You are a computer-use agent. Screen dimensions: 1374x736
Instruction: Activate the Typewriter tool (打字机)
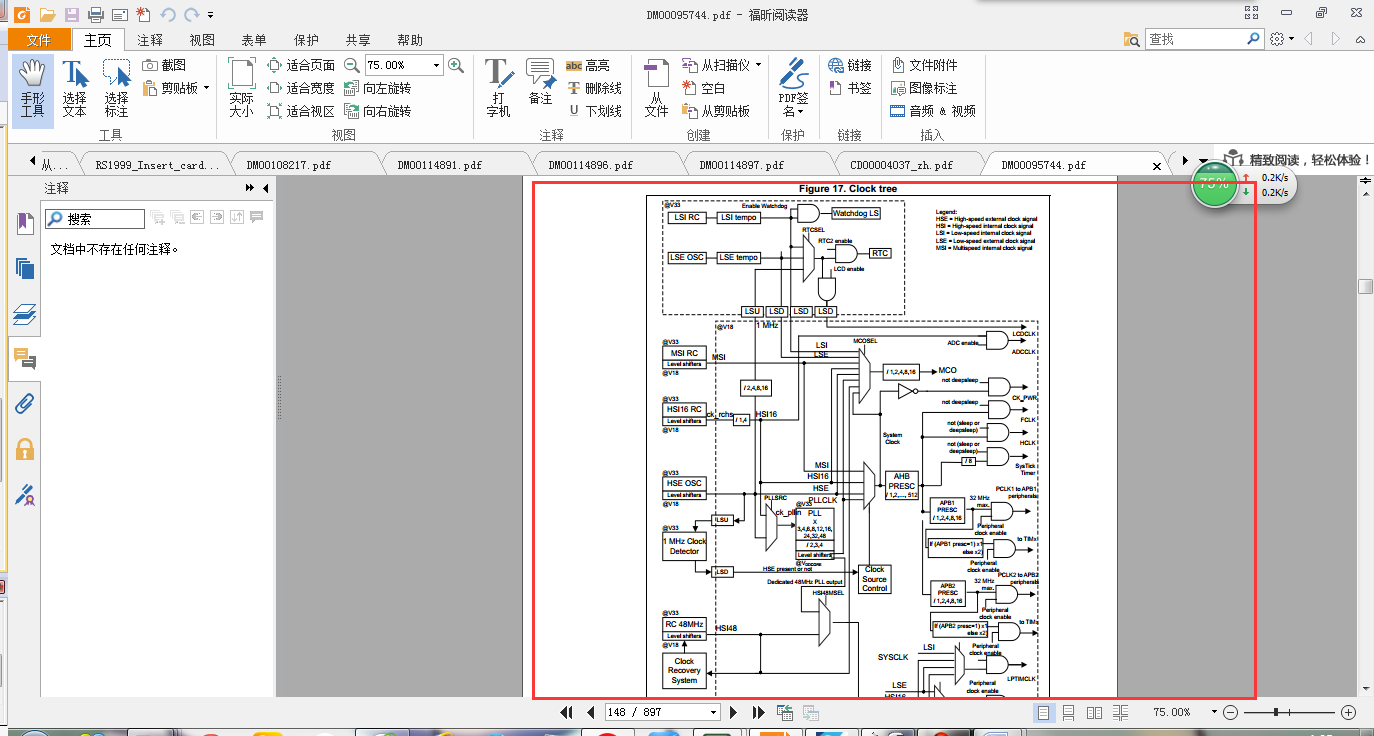pyautogui.click(x=498, y=88)
